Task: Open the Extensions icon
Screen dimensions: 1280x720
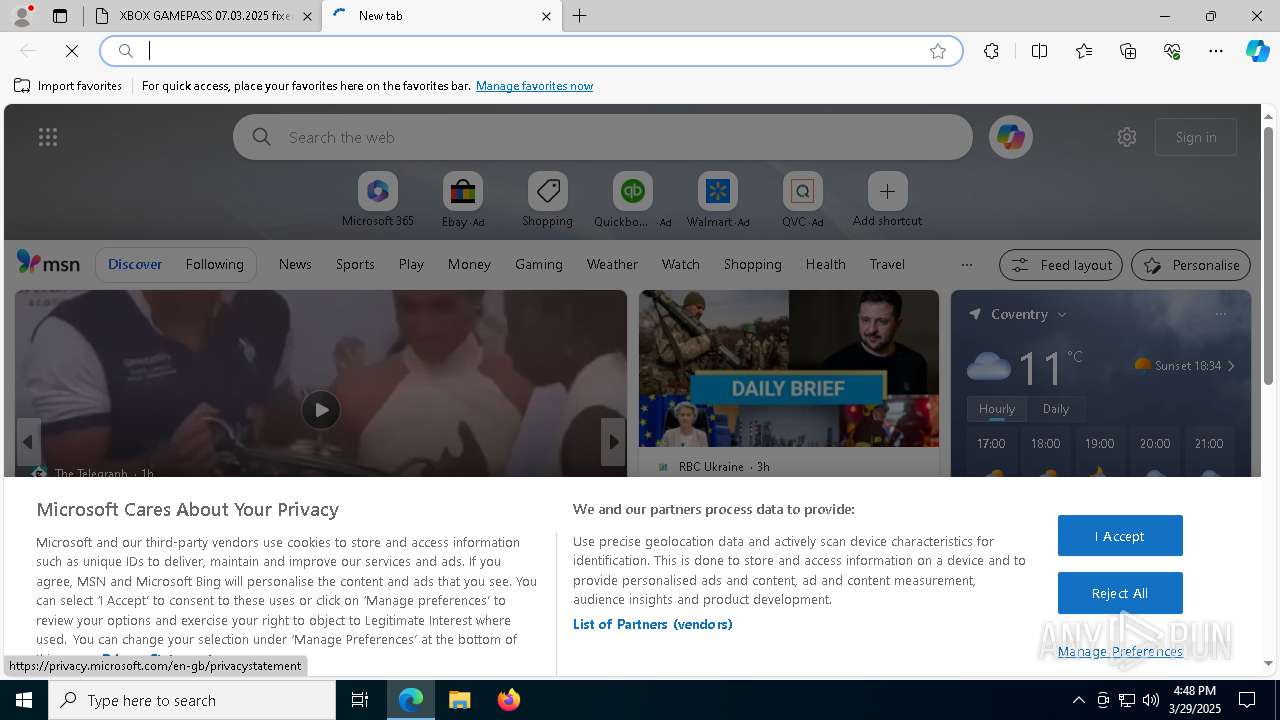Action: click(991, 51)
